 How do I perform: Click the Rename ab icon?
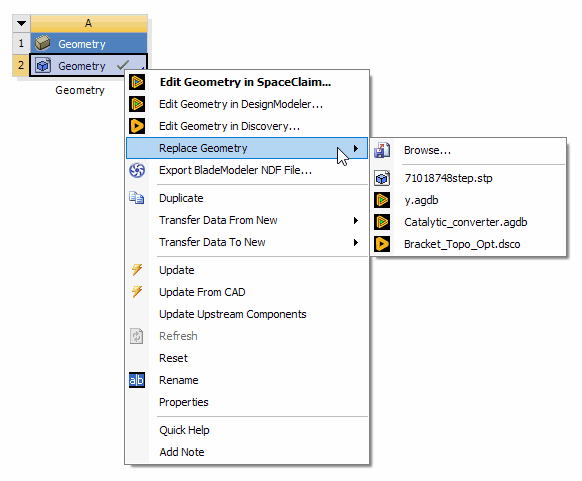point(137,380)
